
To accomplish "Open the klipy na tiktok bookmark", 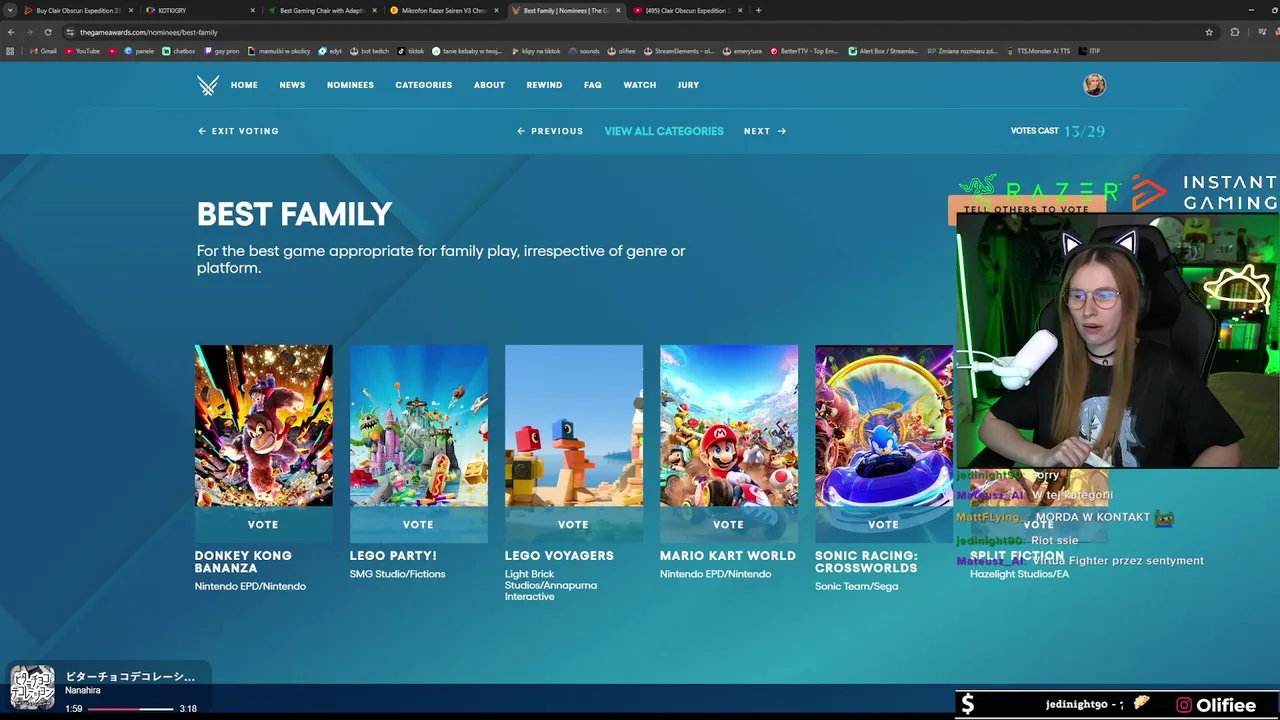I will [x=535, y=51].
